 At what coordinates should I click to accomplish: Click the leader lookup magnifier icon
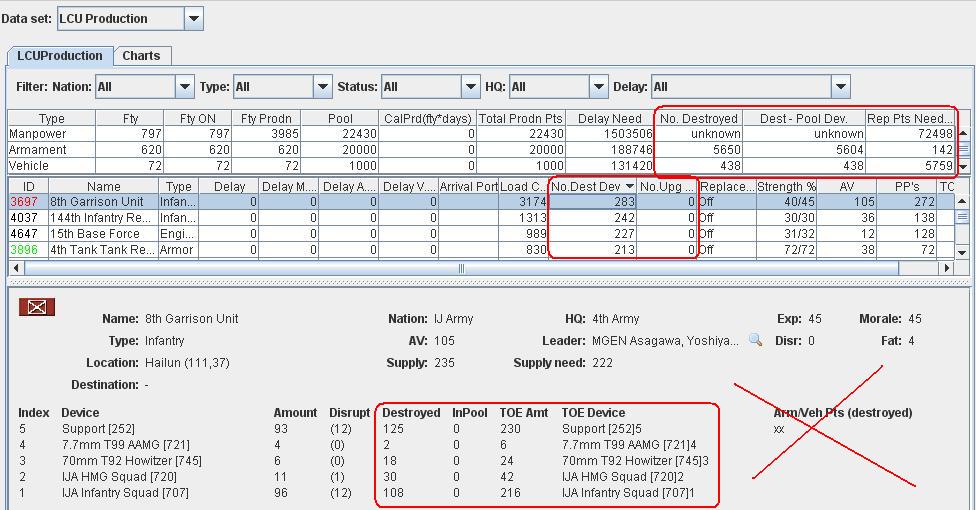coord(756,341)
